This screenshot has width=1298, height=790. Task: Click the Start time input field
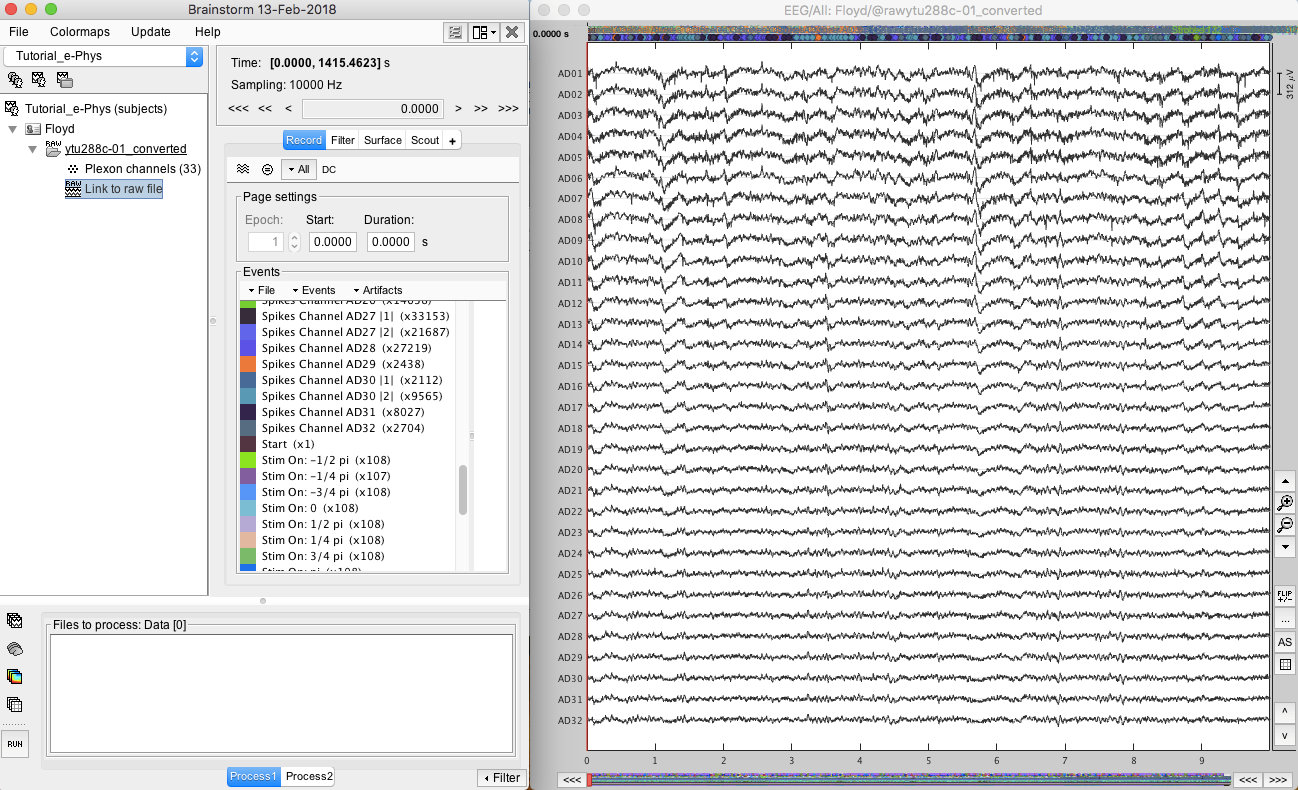coord(332,242)
